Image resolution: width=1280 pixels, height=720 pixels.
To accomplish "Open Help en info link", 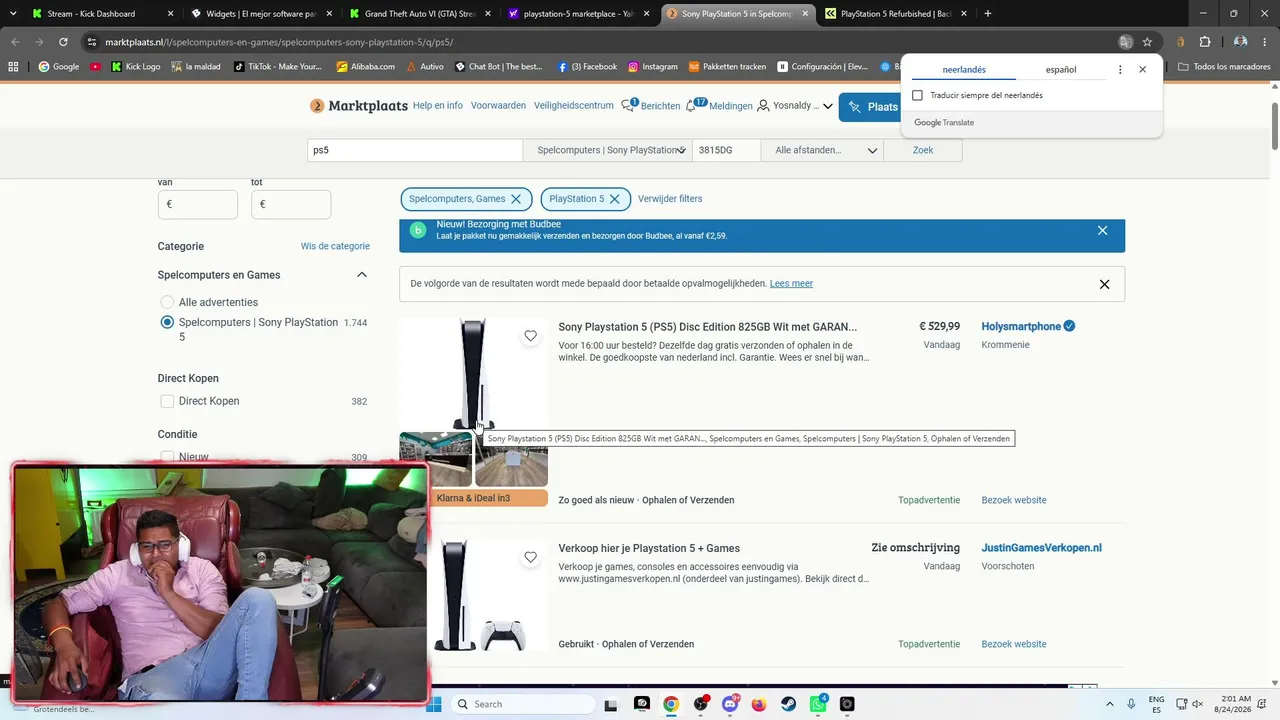I will click(438, 106).
